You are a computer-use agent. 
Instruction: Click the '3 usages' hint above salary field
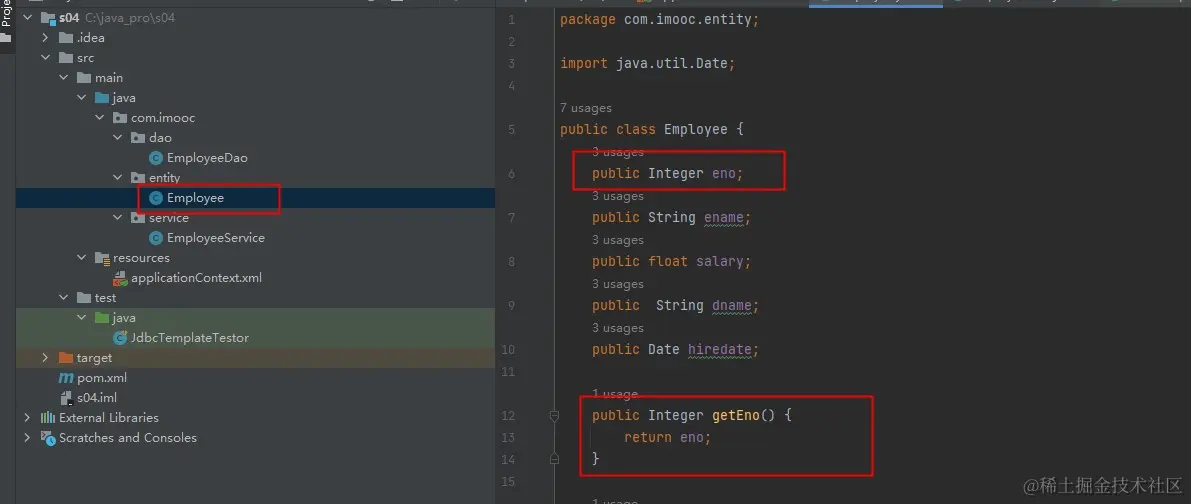618,240
